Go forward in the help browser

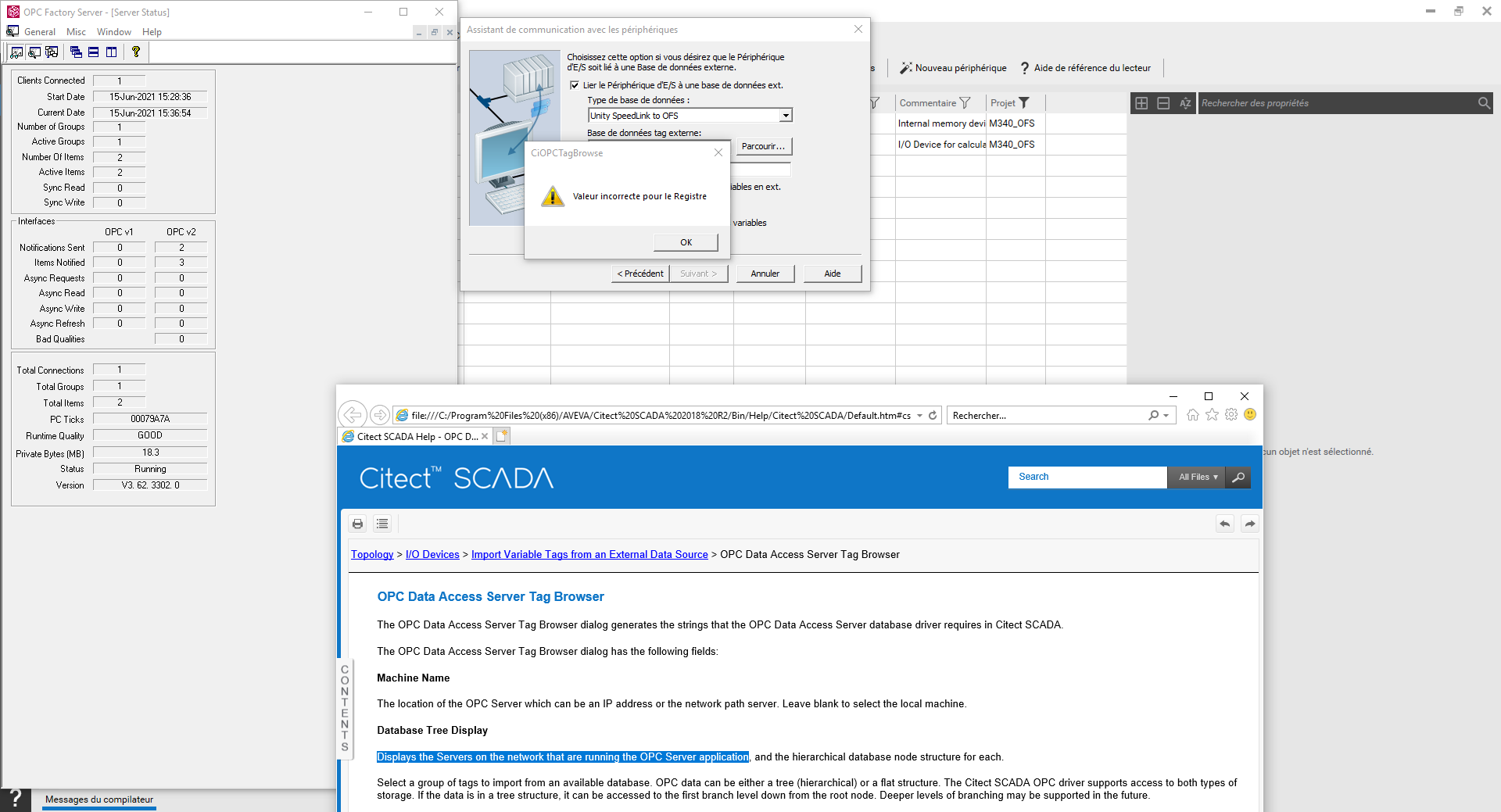pyautogui.click(x=380, y=415)
